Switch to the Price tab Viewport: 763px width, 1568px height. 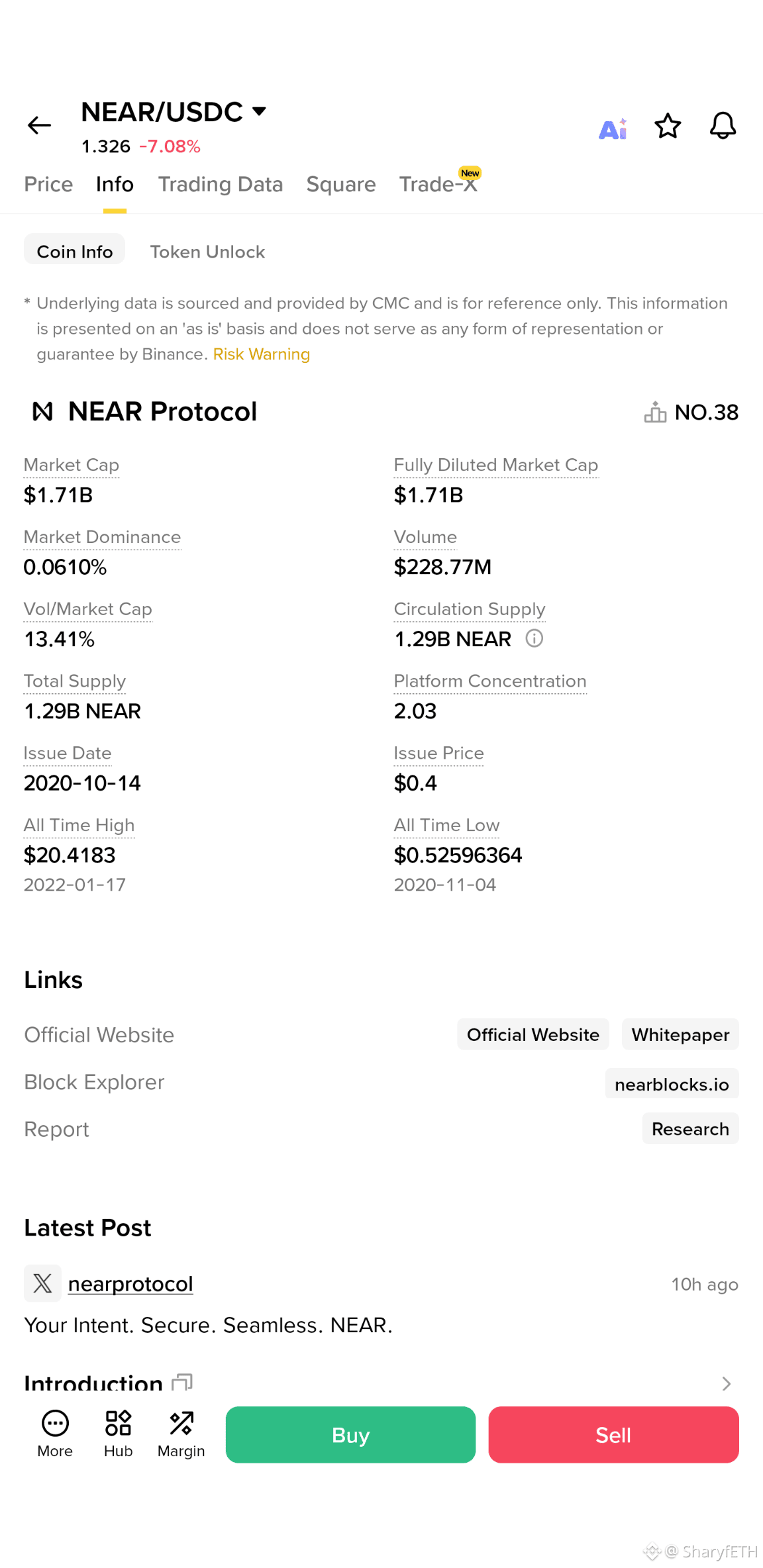click(48, 184)
